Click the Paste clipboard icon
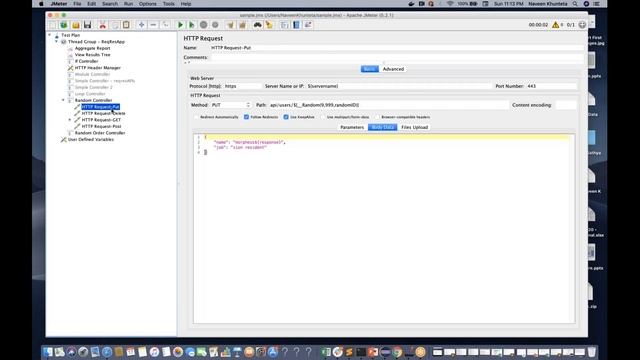 (x=126, y=25)
